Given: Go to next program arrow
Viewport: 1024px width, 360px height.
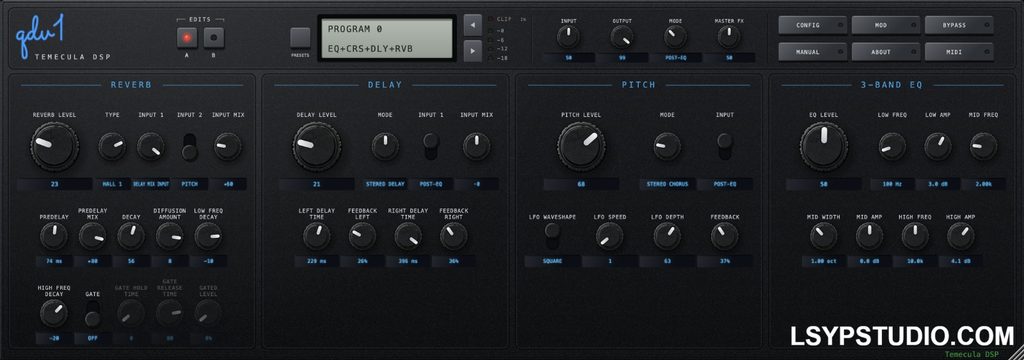Looking at the screenshot, I should [x=472, y=50].
